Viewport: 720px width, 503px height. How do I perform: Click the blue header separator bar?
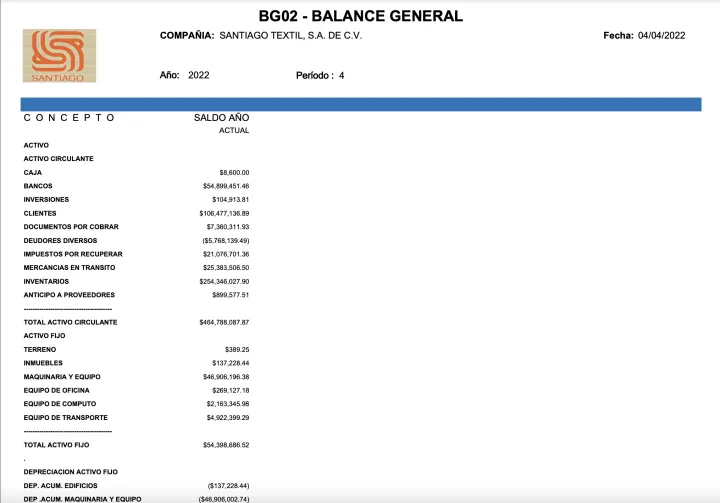[x=360, y=104]
